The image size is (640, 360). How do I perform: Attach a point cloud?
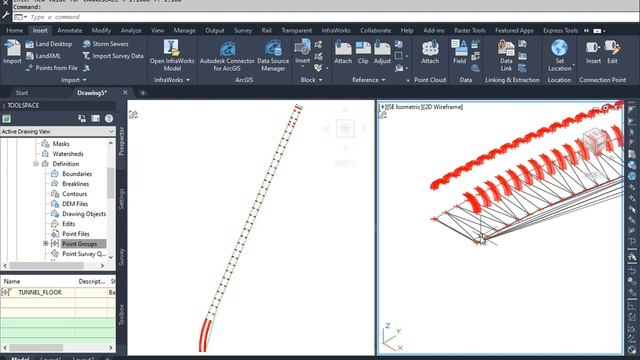coord(430,51)
